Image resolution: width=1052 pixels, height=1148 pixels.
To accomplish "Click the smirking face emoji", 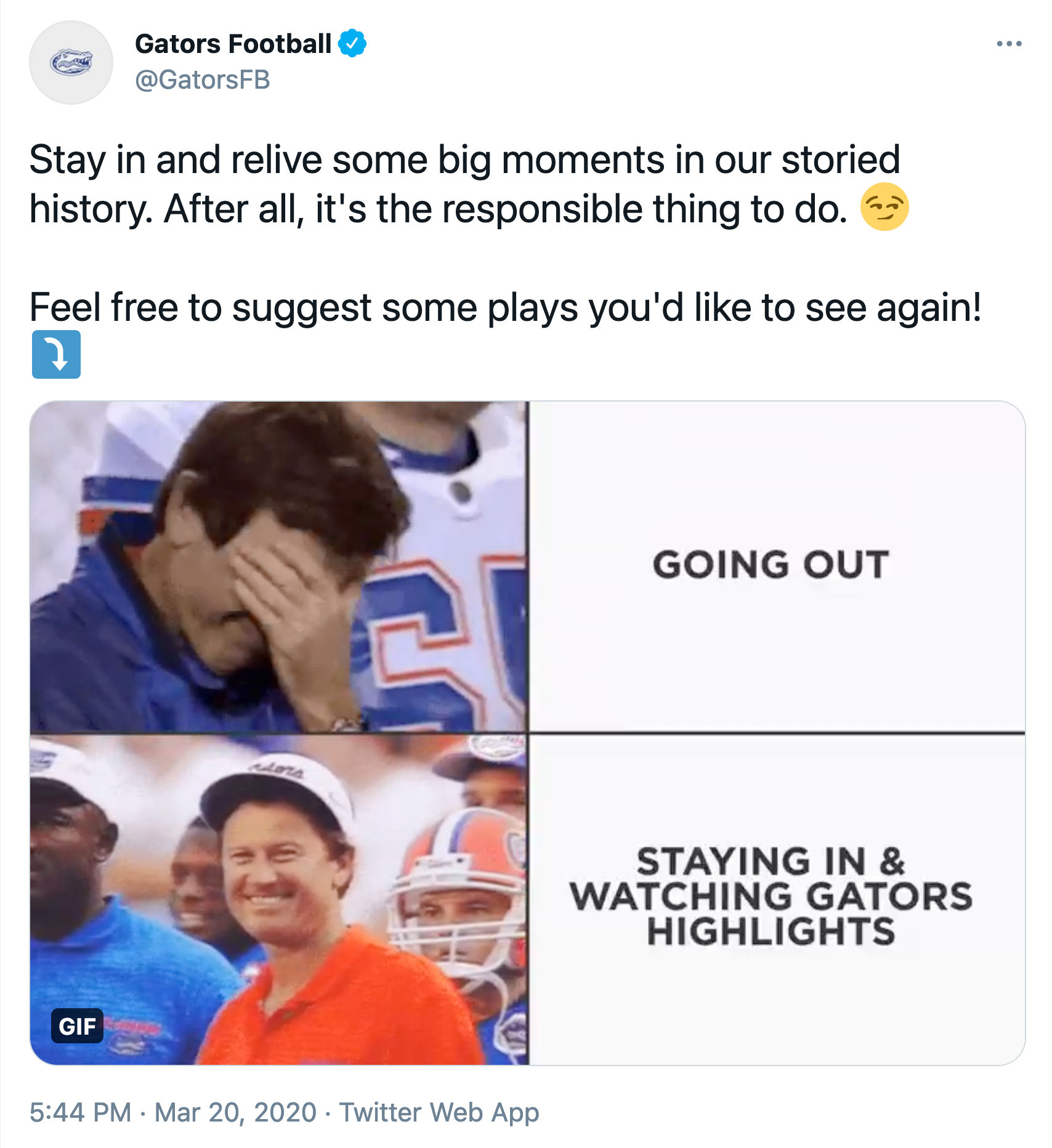I will tap(884, 208).
